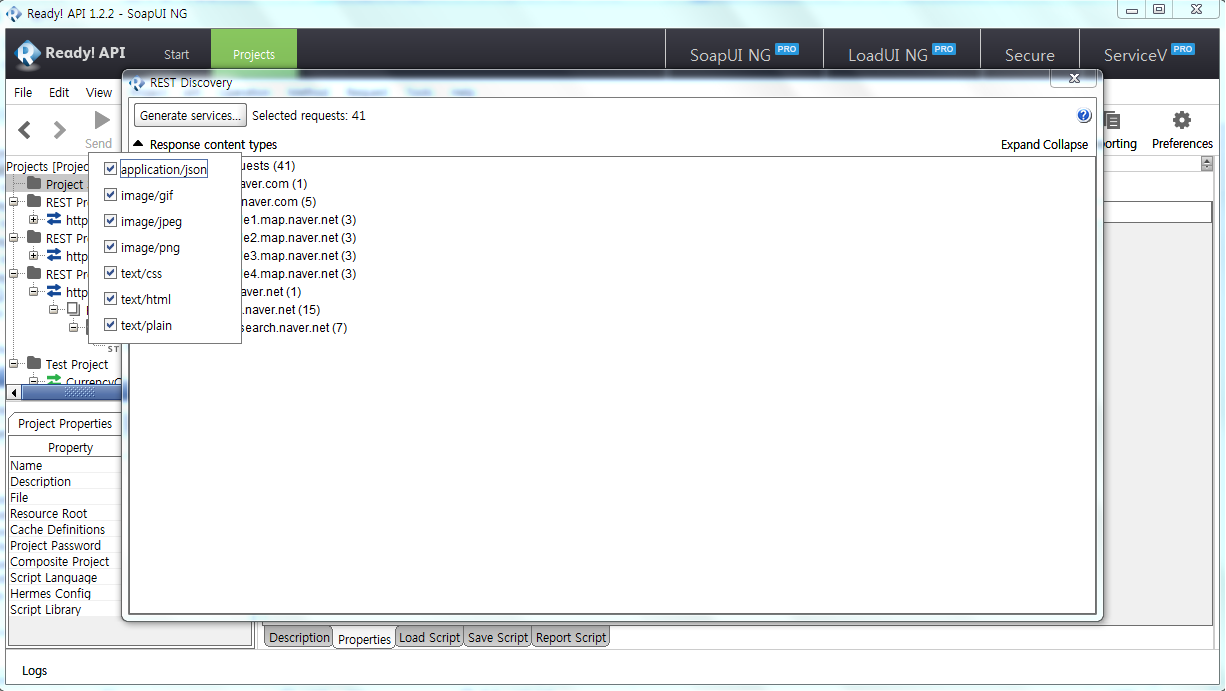Open Preferences via the gear icon
The image size is (1226, 691).
[x=1181, y=121]
